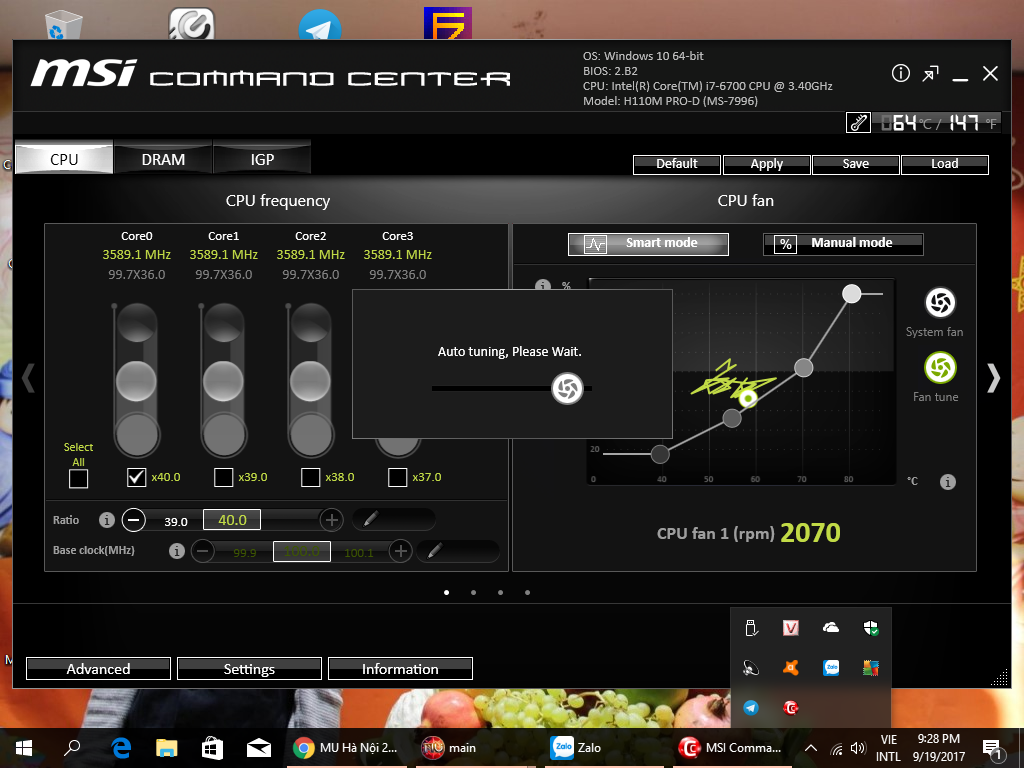Go to next page with right arrow
1024x768 pixels.
point(992,377)
